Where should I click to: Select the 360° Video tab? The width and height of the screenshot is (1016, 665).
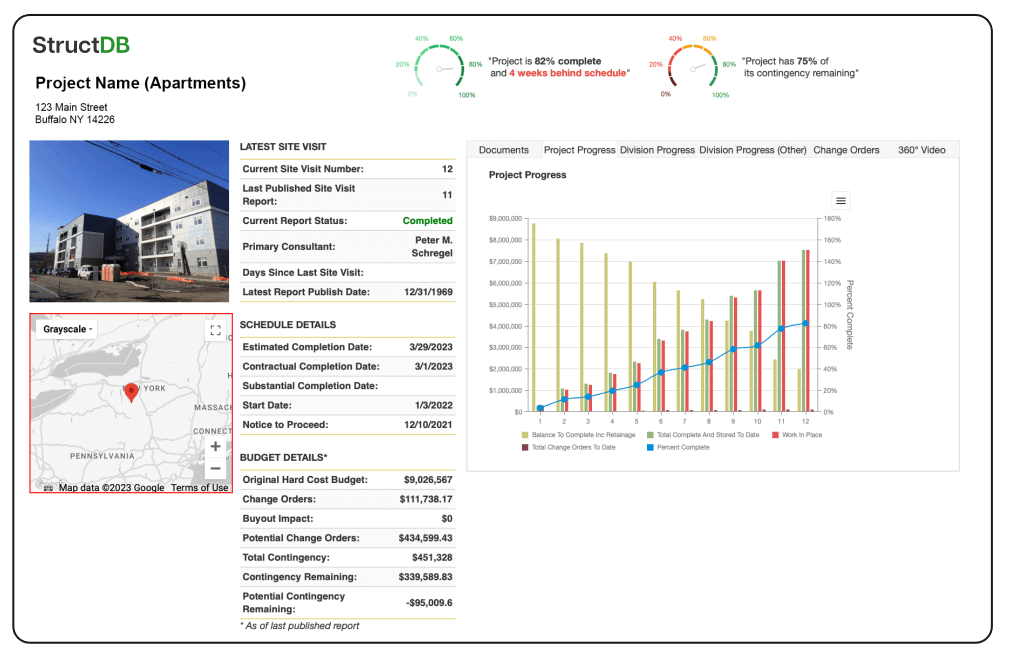coord(921,149)
